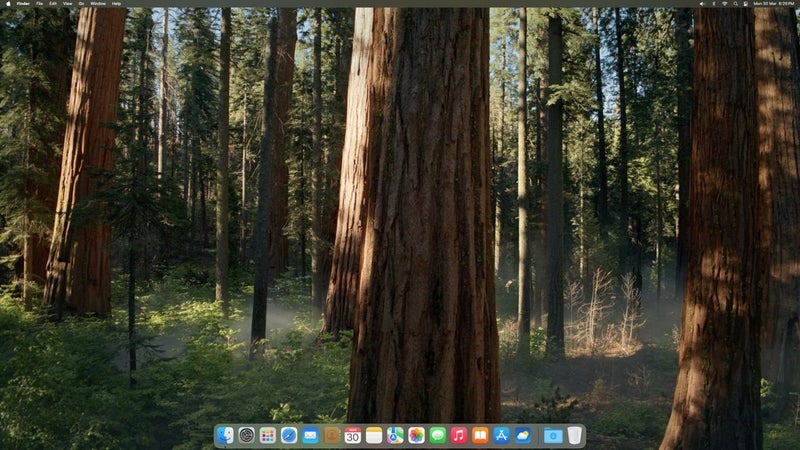800x450 pixels.
Task: Click the sound volume icon in menu bar
Action: (x=702, y=4)
